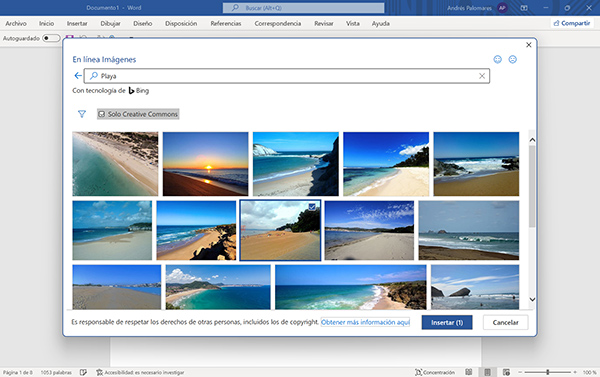Click the Cancelar button
This screenshot has width=600, height=377.
click(505, 322)
